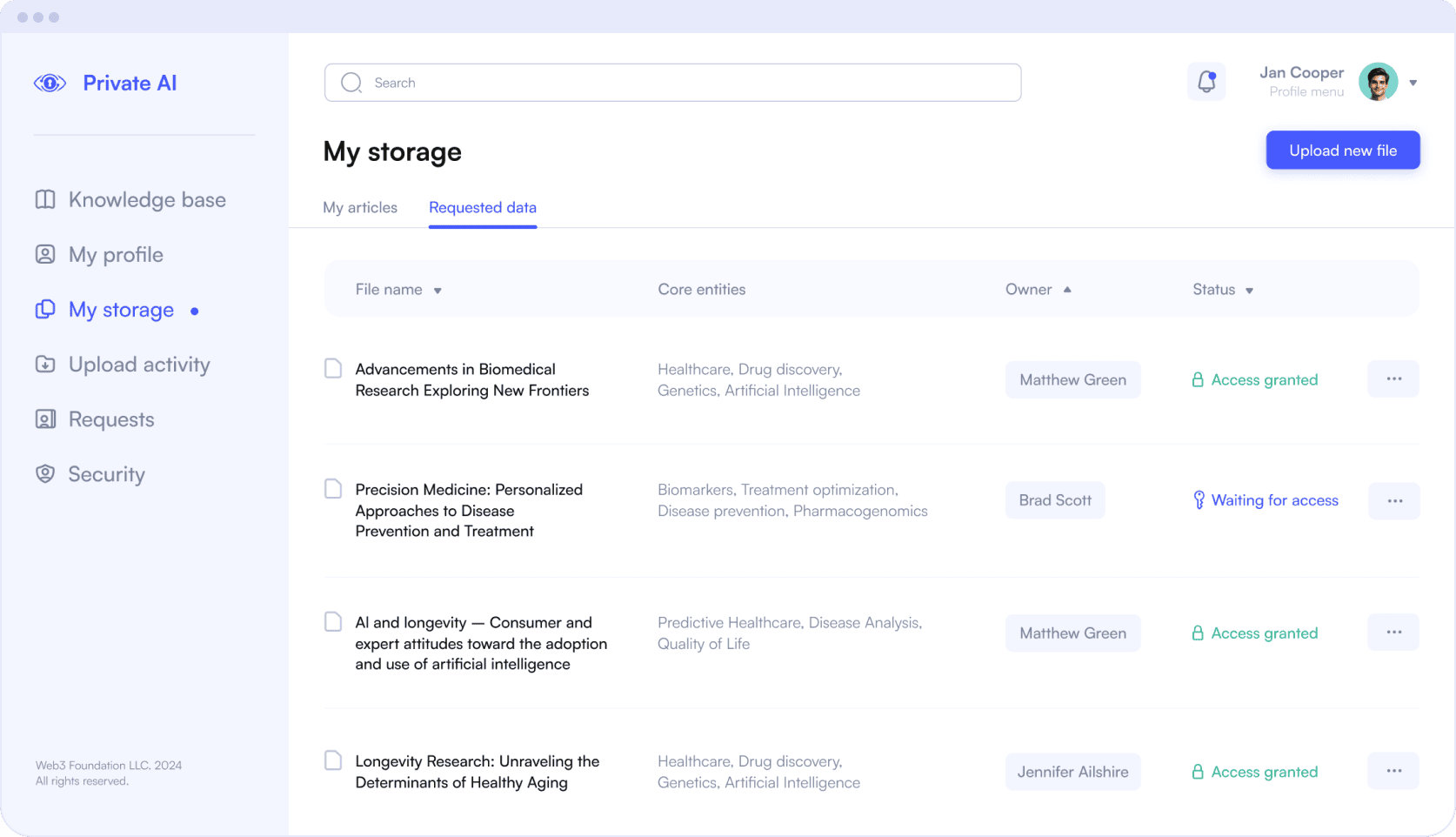Sort the table by Owner column
The image size is (1456, 837).
pyautogui.click(x=1038, y=290)
